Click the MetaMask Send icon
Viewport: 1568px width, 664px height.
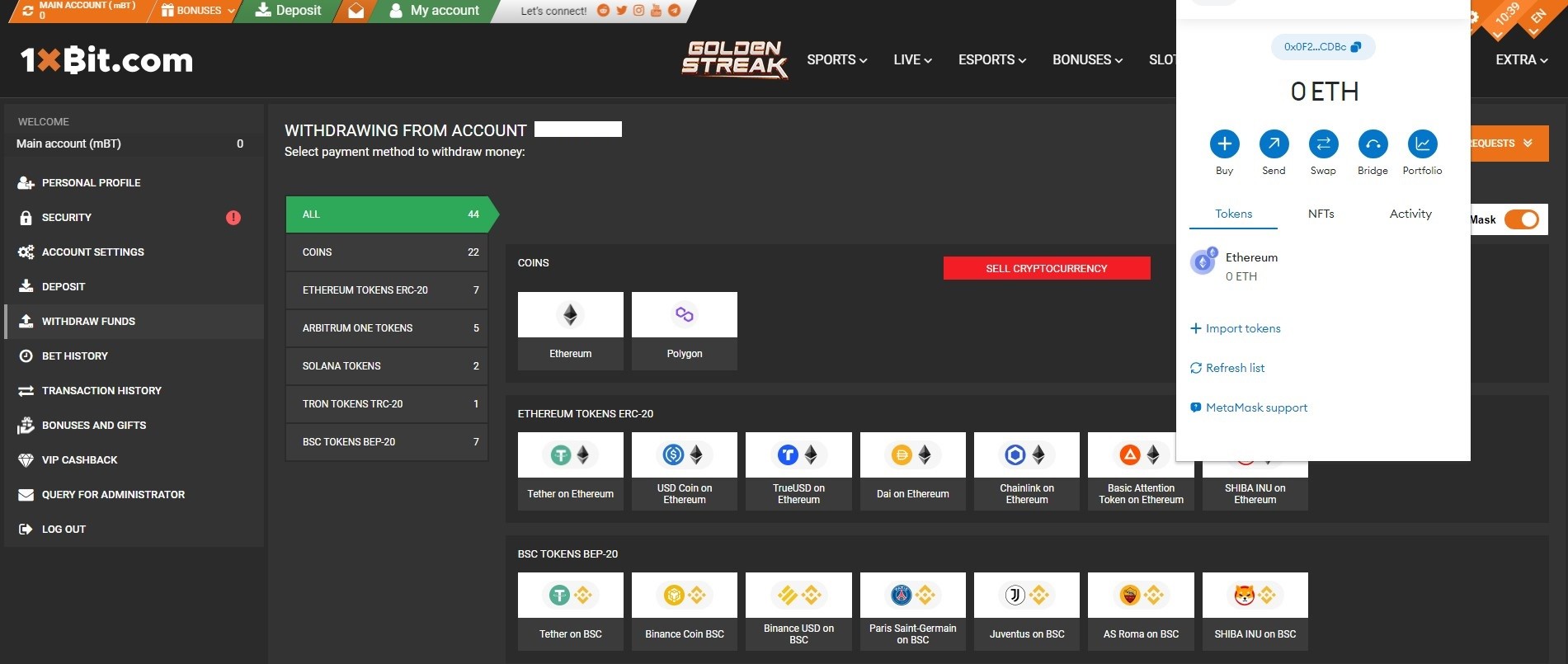[x=1274, y=144]
